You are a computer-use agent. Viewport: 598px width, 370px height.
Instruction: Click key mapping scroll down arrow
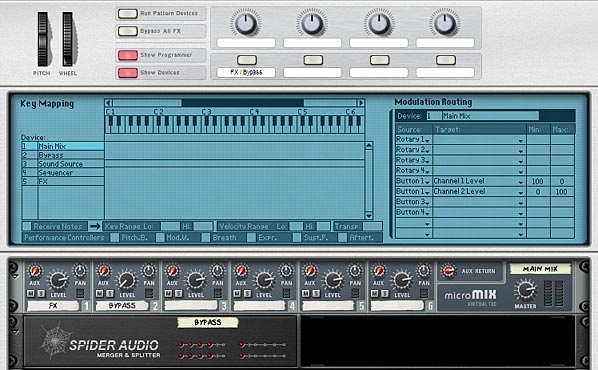369,216
